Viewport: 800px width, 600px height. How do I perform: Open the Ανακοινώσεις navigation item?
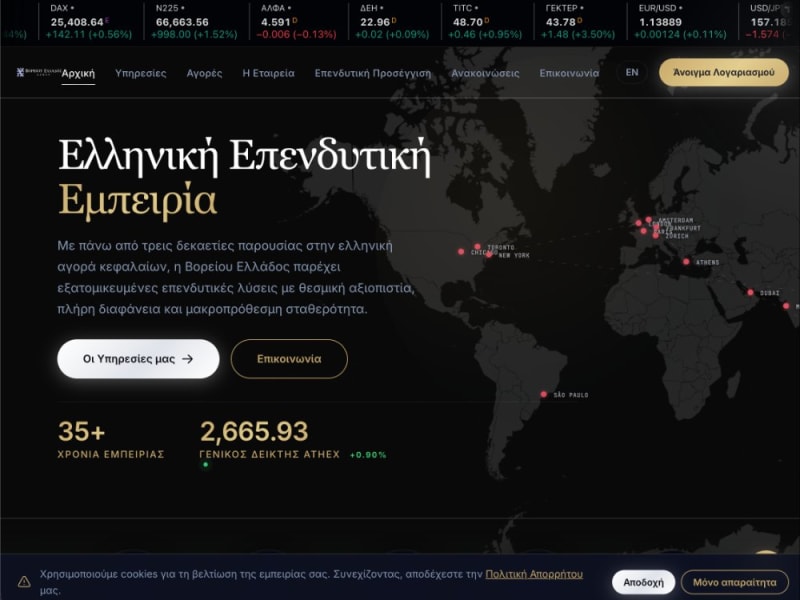point(485,73)
